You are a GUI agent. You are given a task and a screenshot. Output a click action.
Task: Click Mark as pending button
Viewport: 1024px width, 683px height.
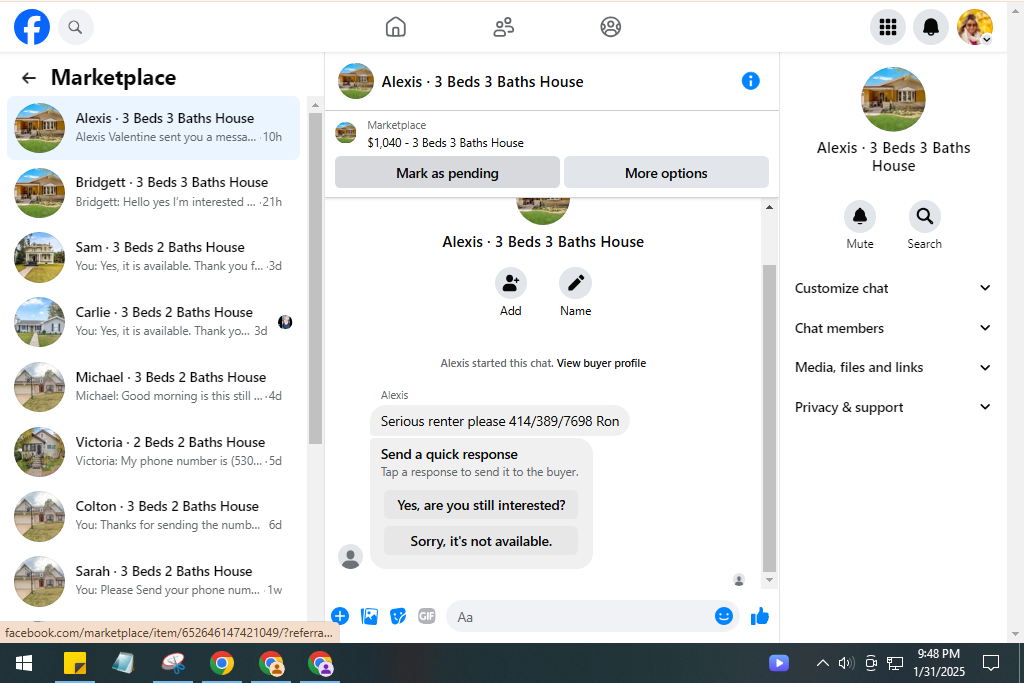(447, 173)
